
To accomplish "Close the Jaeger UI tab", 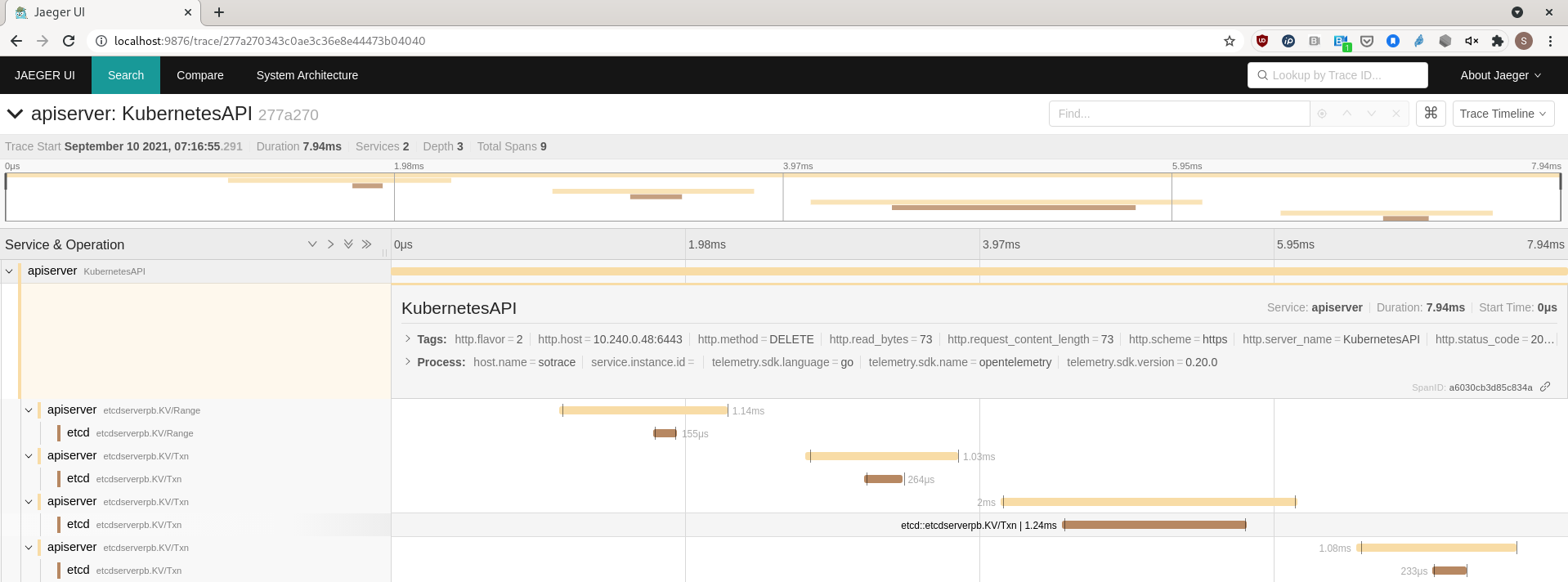I will pyautogui.click(x=187, y=12).
